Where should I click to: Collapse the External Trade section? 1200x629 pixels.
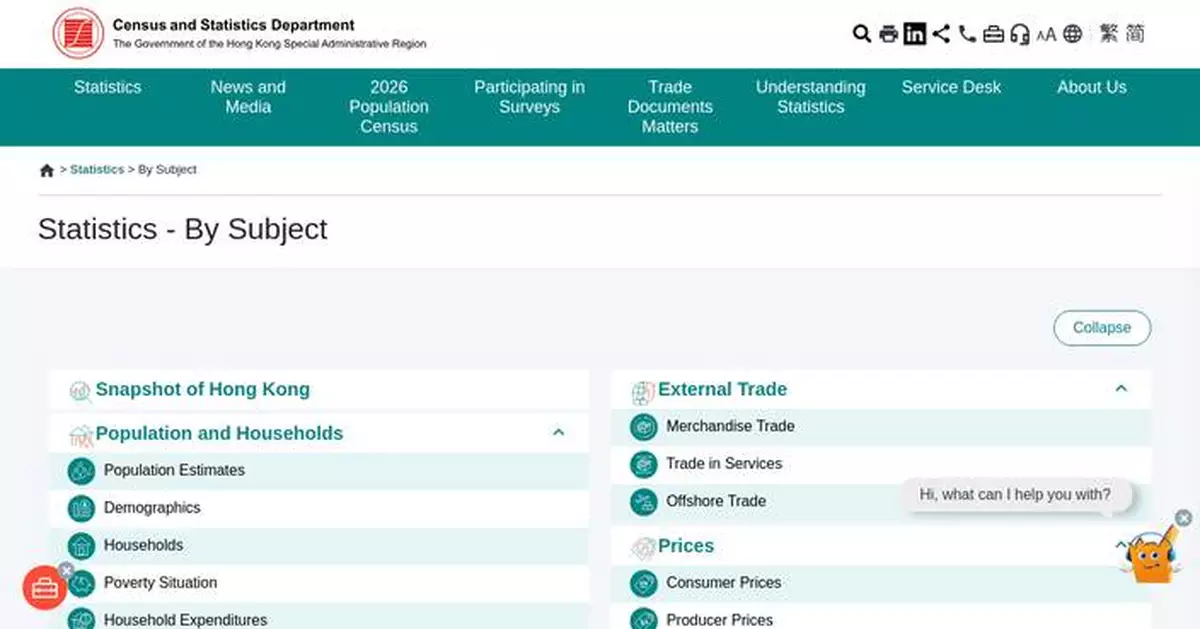click(x=1121, y=389)
